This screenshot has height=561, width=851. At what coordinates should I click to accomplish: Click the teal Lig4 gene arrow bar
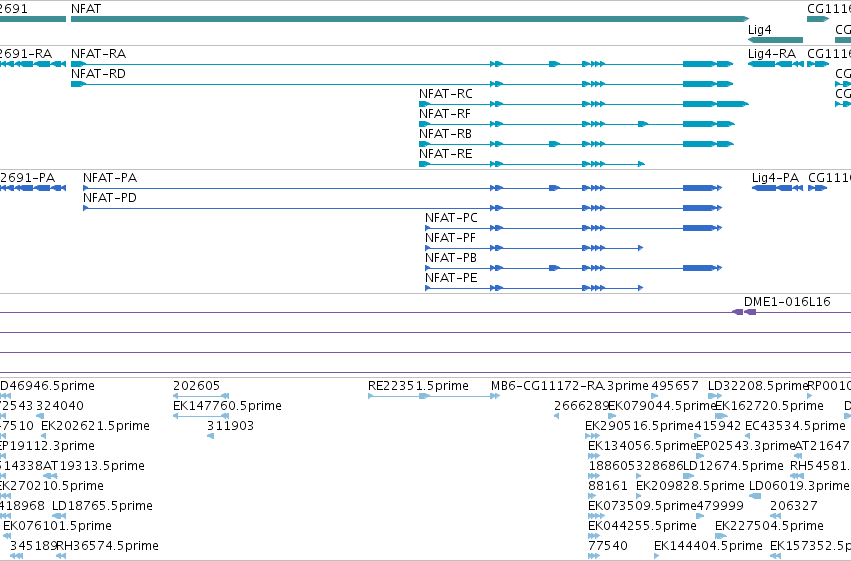(776, 40)
